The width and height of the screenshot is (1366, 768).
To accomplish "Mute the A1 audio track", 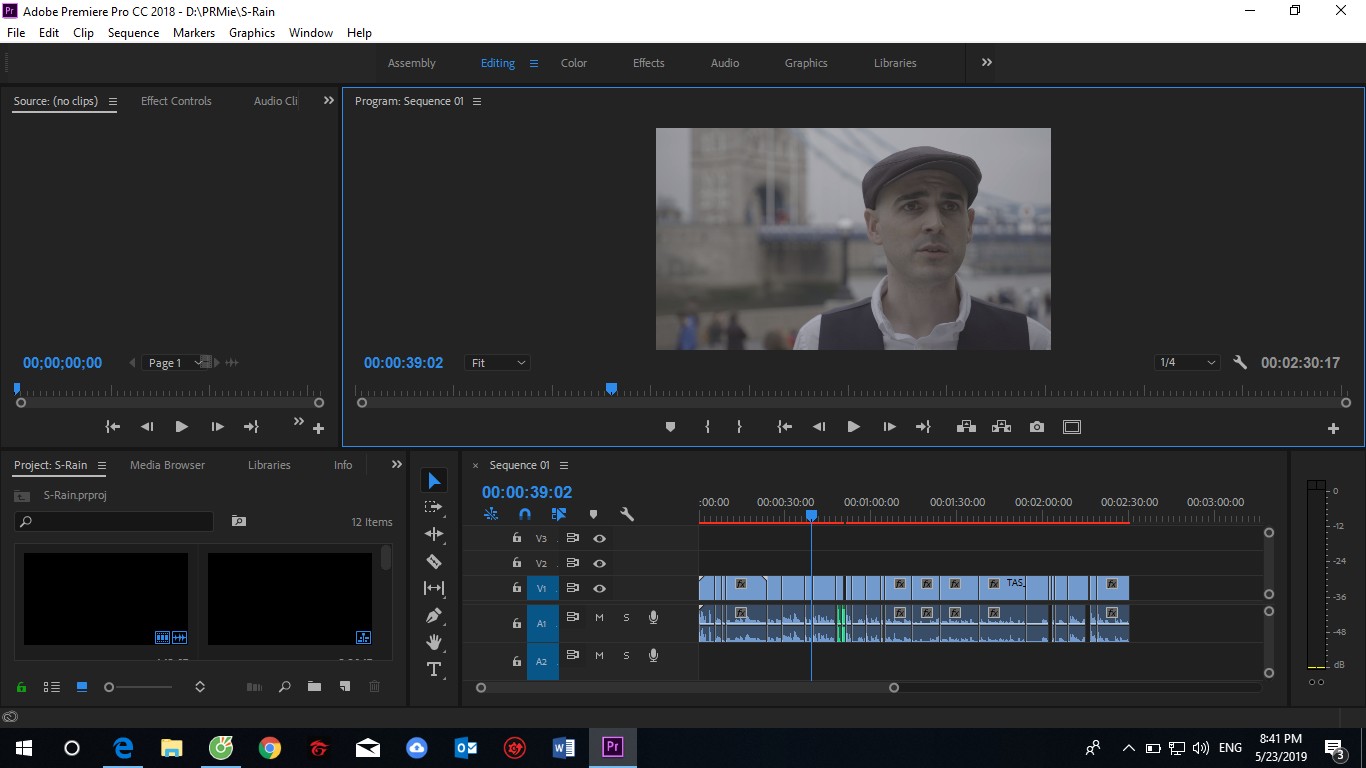I will [599, 618].
